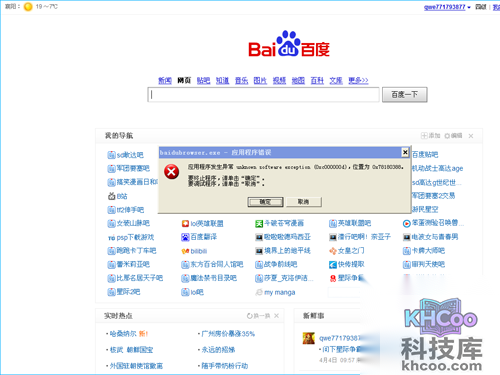Click the 随手带奶粉行动 hot topic
The image size is (500, 375).
(225, 366)
